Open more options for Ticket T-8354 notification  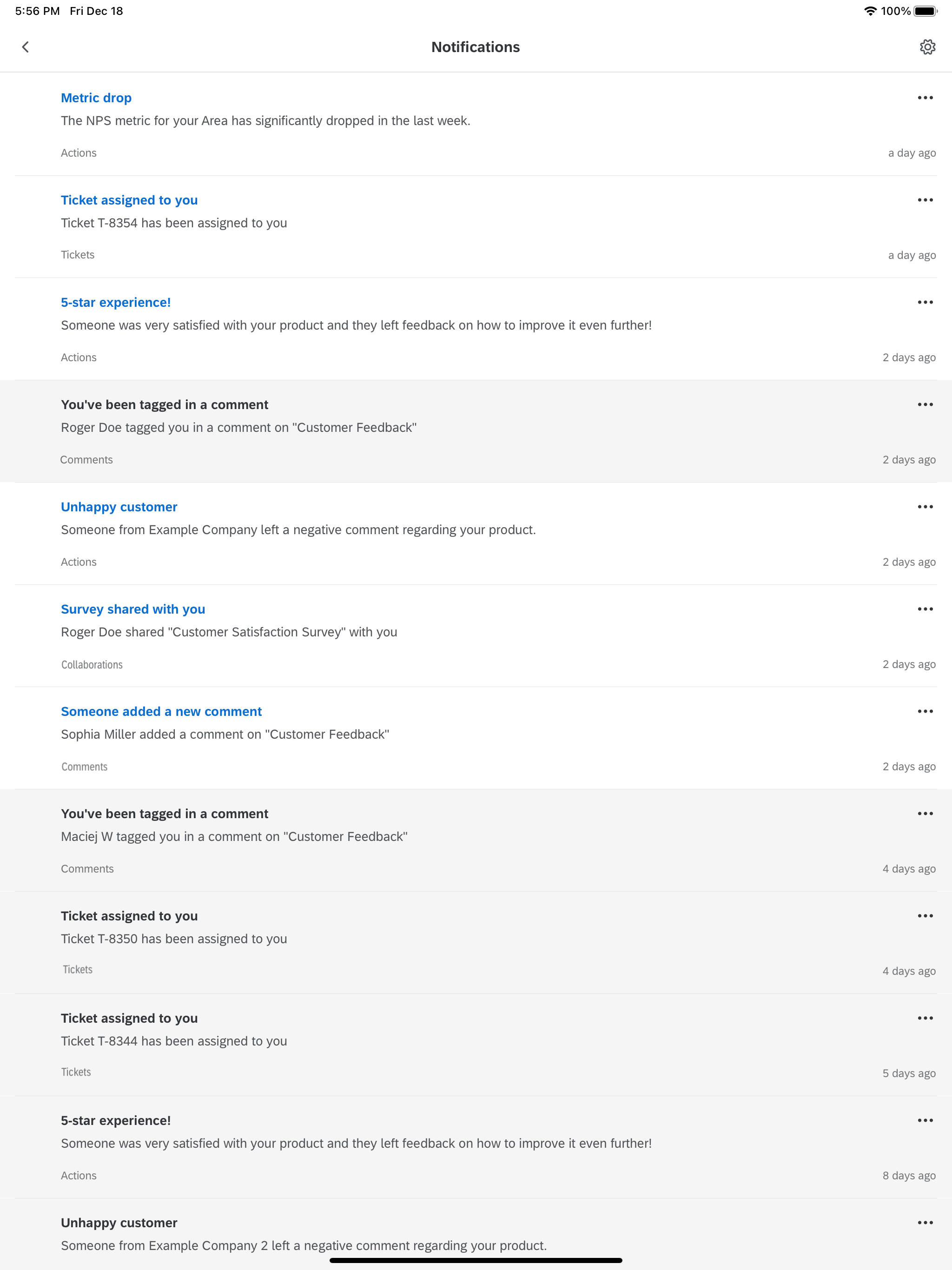(x=925, y=200)
